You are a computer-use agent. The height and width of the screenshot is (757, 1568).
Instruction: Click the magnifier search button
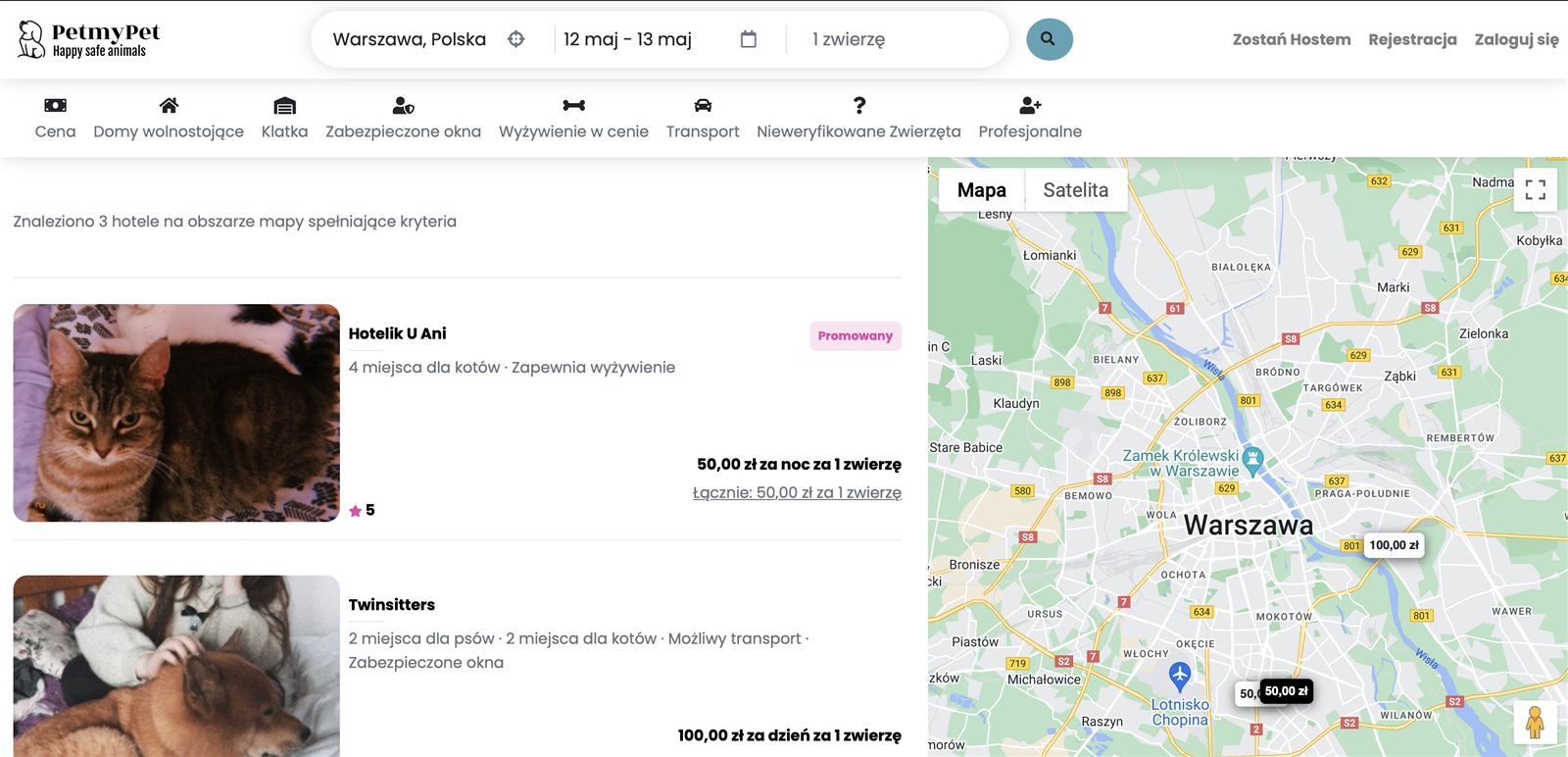point(1049,39)
